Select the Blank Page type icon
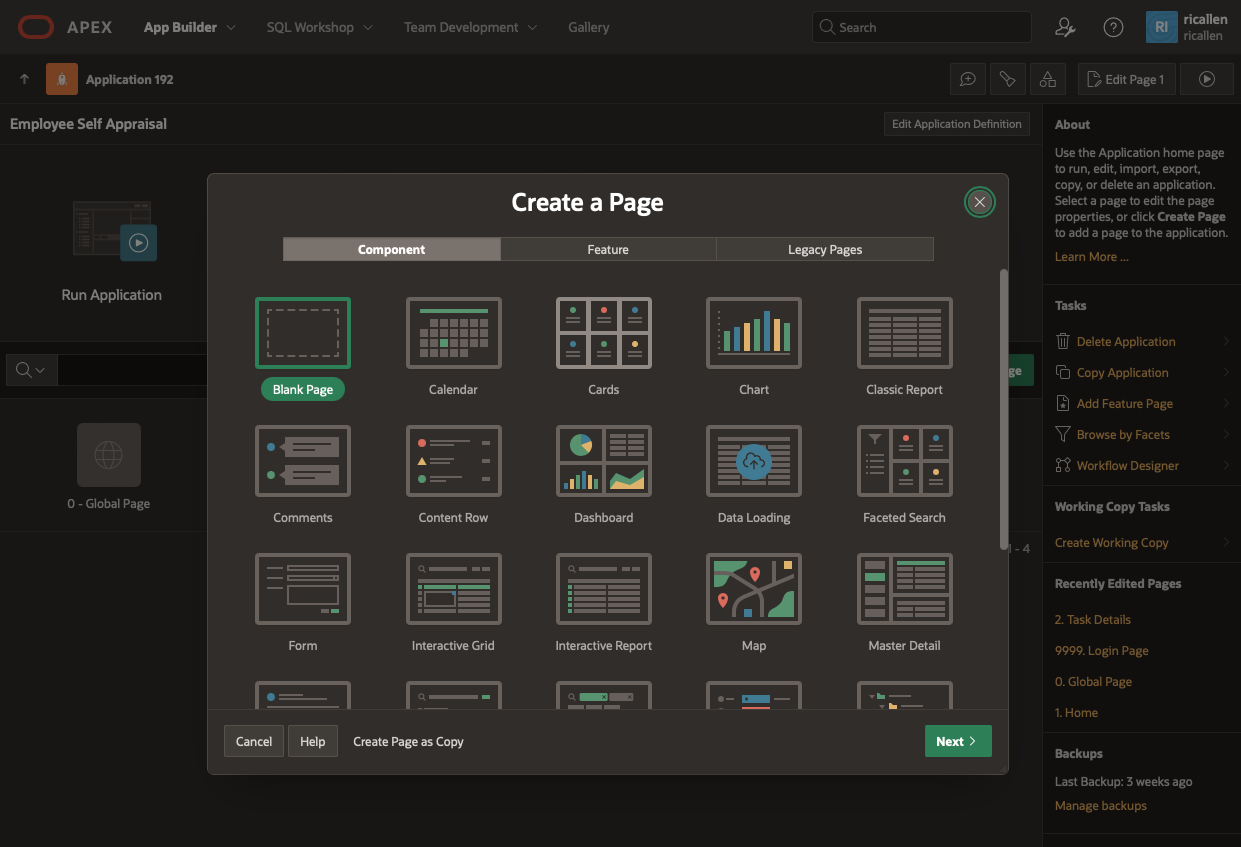The height and width of the screenshot is (847, 1241). (303, 333)
